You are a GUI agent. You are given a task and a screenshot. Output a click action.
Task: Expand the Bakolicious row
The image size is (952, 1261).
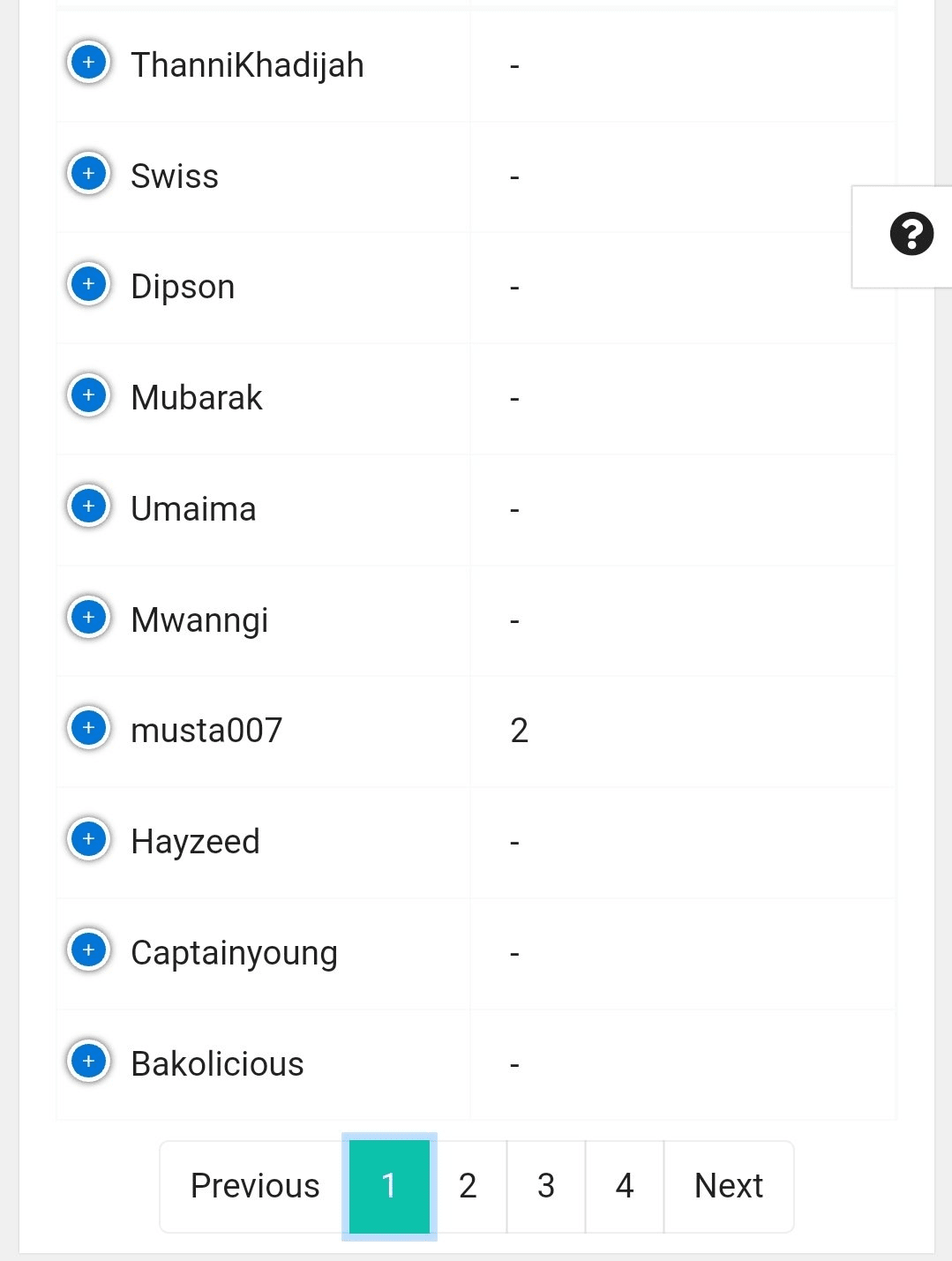(x=88, y=1061)
